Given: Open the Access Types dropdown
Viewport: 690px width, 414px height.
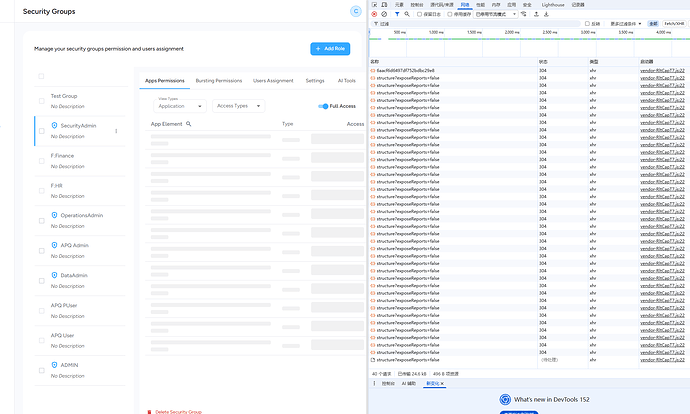Looking at the screenshot, I should (239, 106).
